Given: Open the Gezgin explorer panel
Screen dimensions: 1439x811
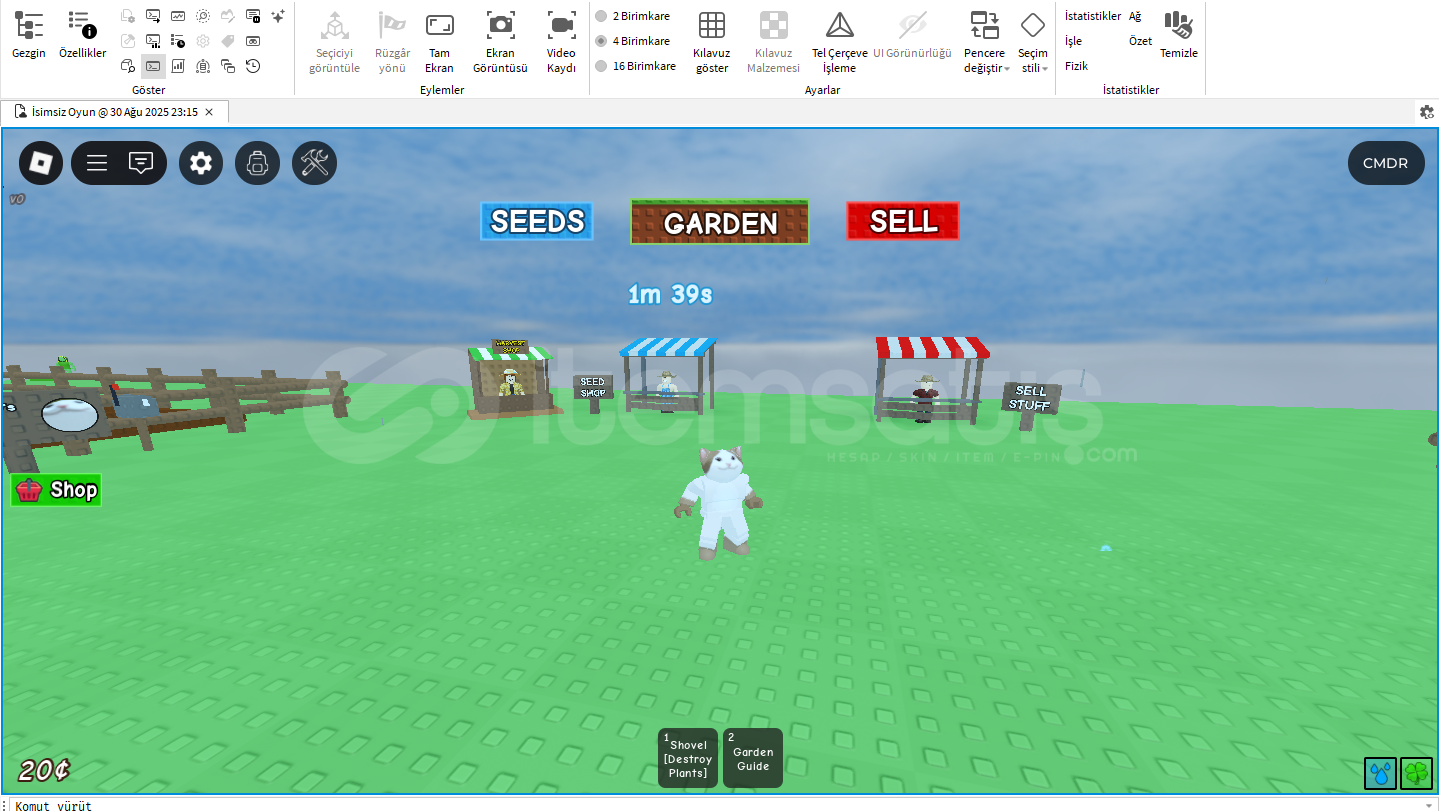Looking at the screenshot, I should coord(29,35).
